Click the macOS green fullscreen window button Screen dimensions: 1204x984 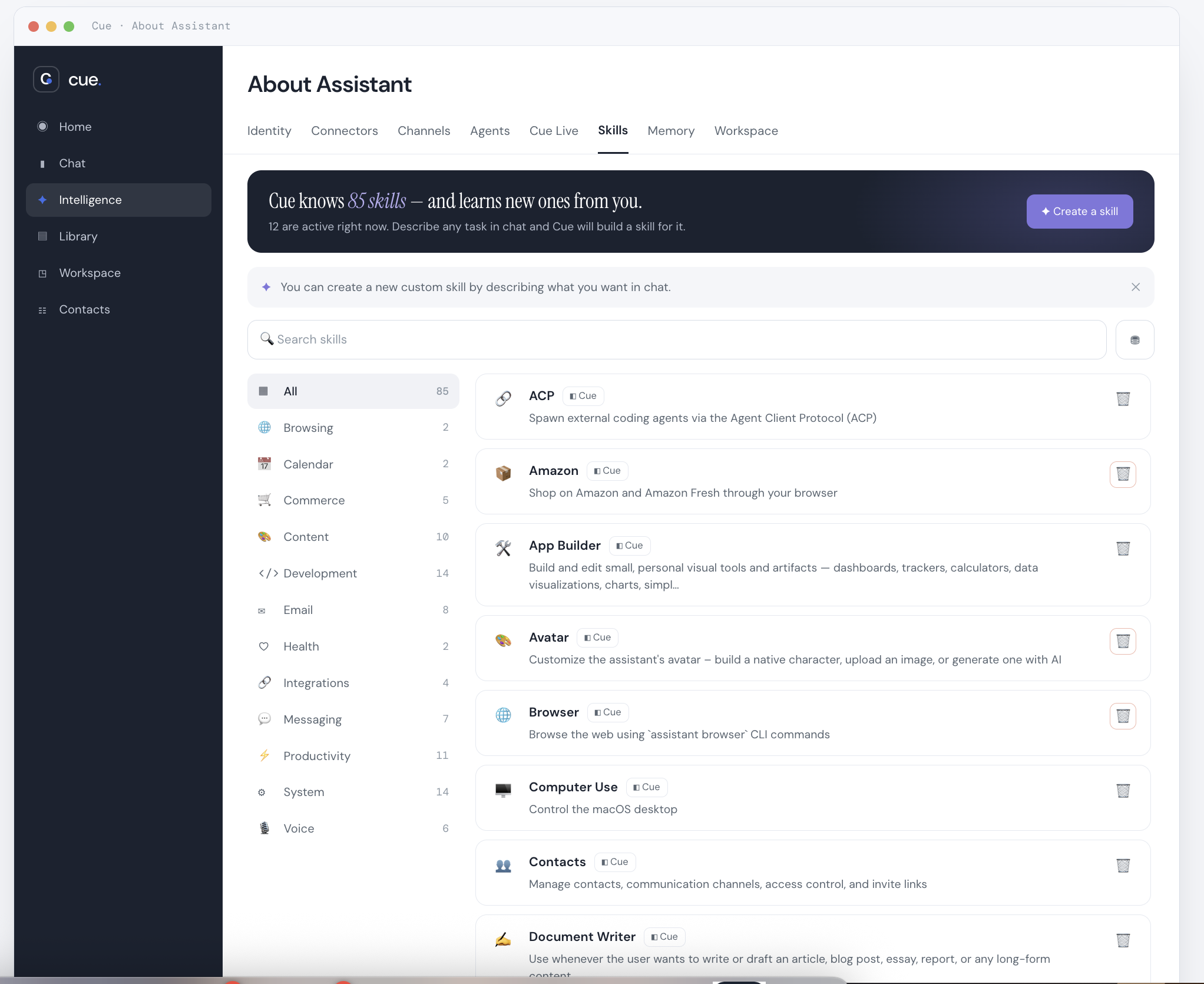[69, 26]
